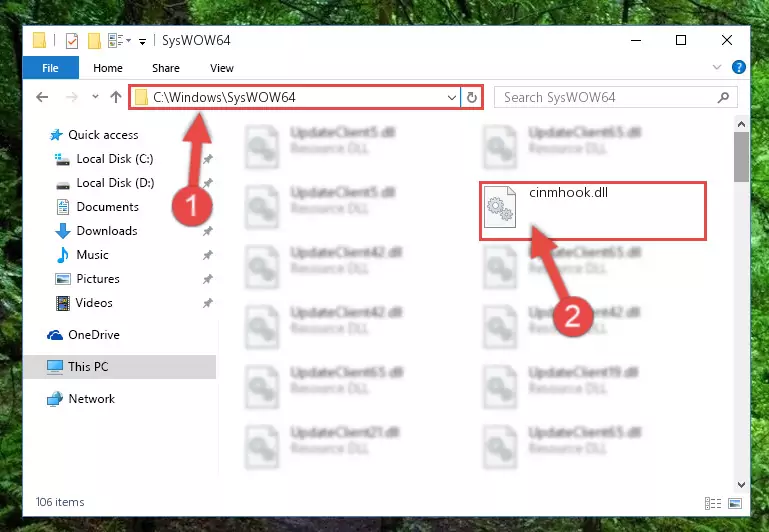Click the 106 items status text

[x=60, y=502]
